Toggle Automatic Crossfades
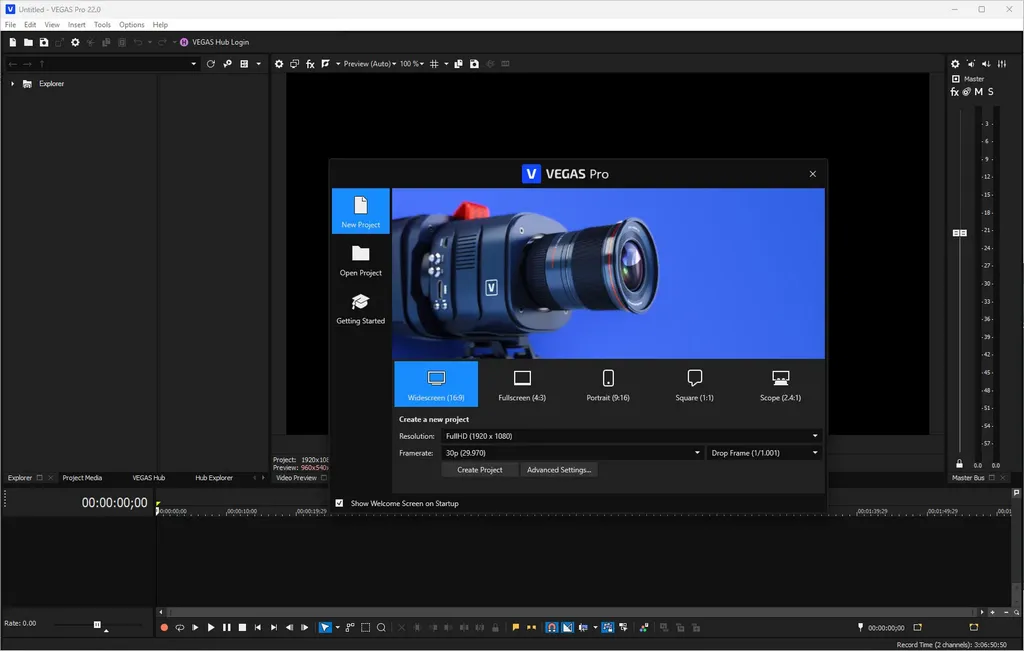1024x651 pixels. coord(568,627)
